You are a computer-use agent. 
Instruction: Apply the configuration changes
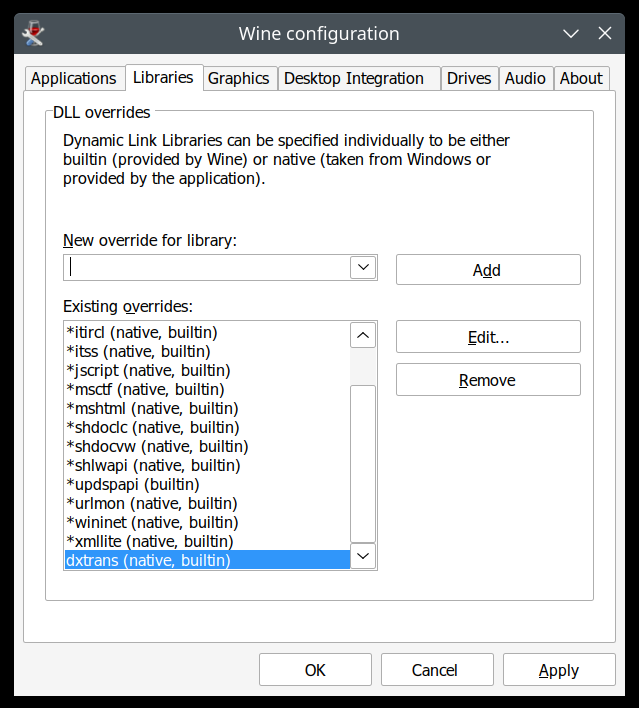click(559, 670)
